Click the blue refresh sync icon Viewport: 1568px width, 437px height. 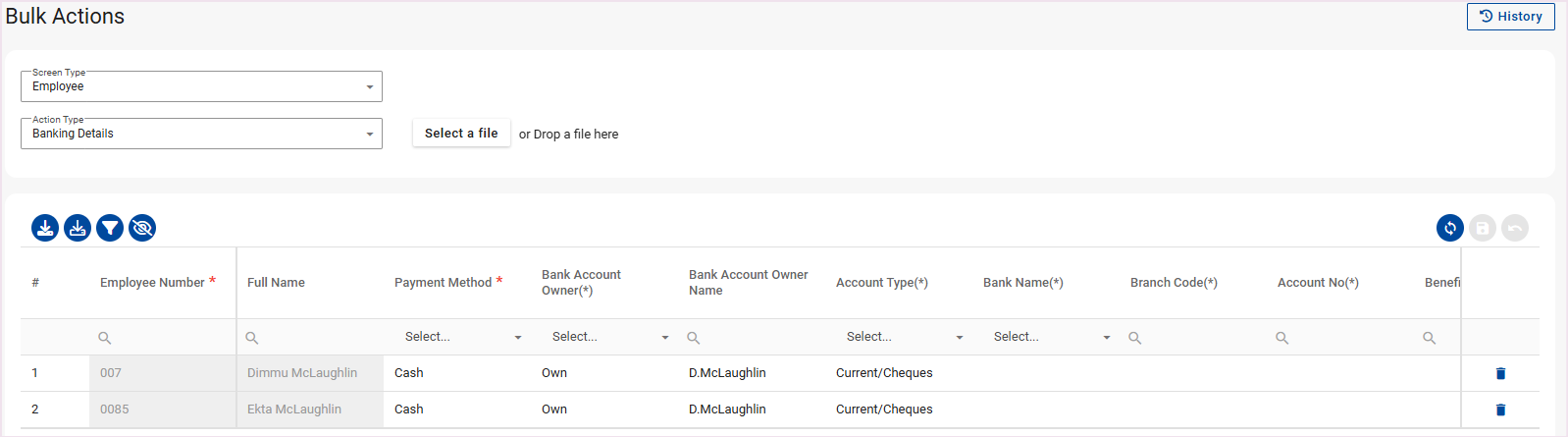[x=1449, y=228]
